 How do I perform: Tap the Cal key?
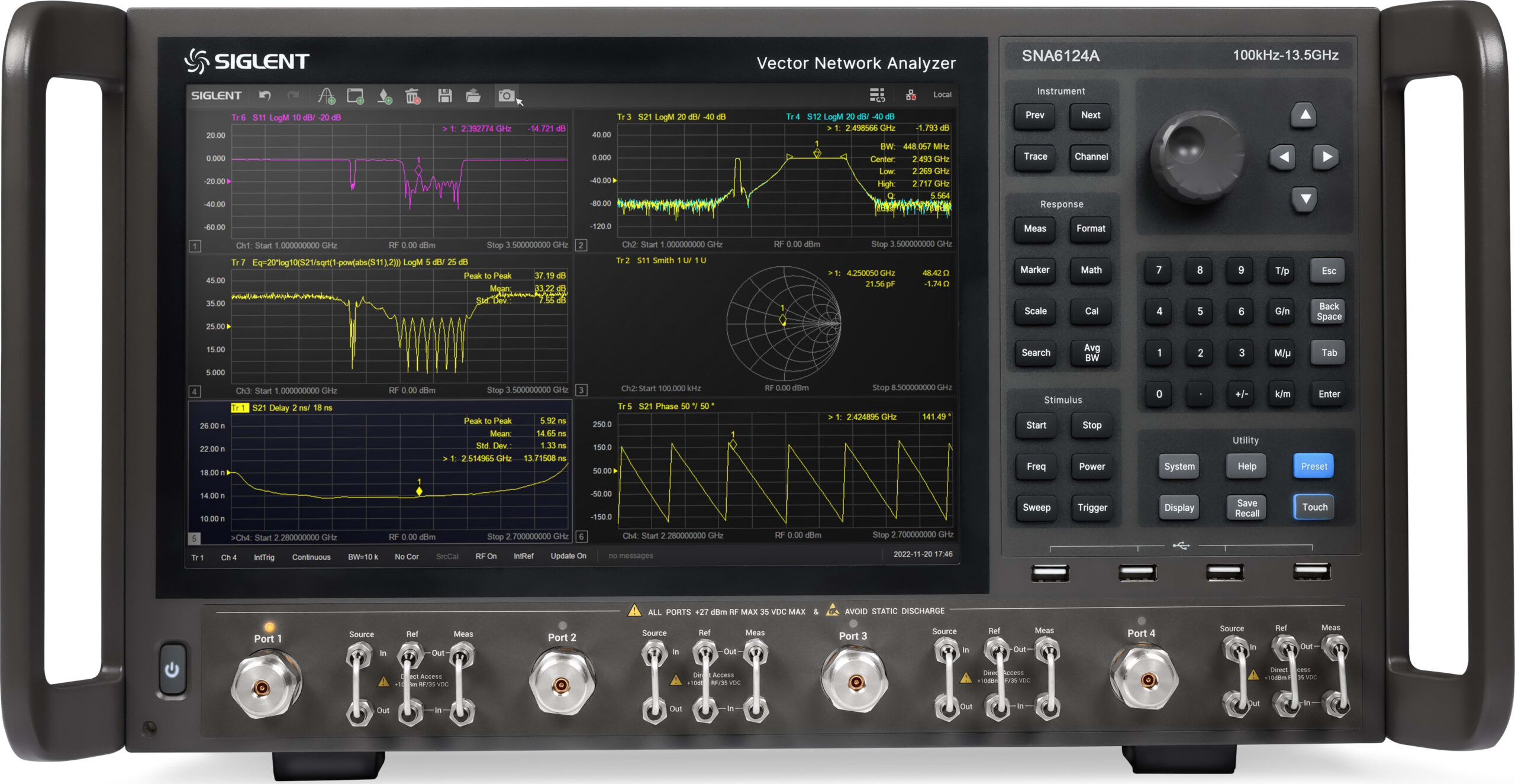click(x=1091, y=311)
